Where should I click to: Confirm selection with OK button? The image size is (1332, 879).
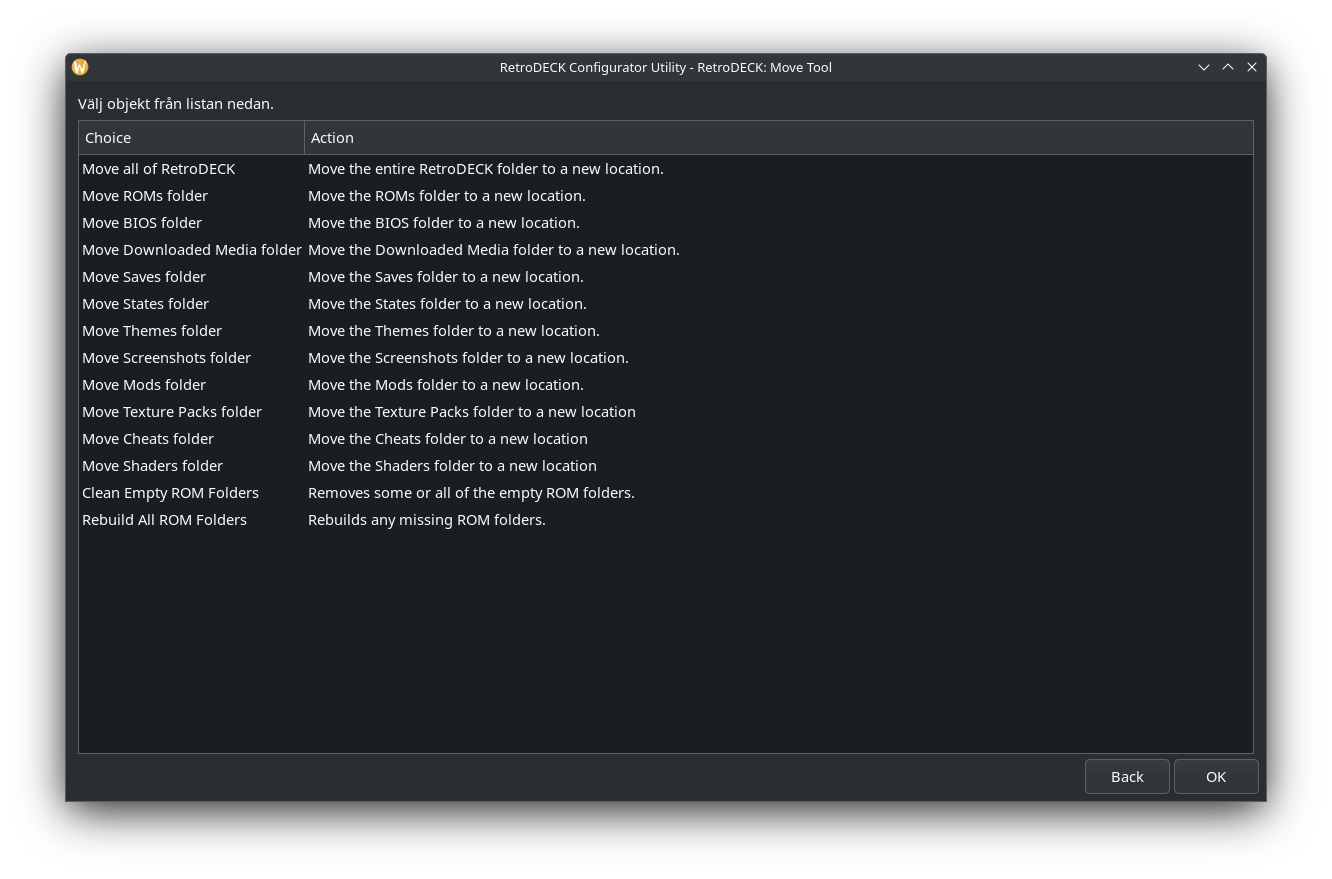point(1215,777)
